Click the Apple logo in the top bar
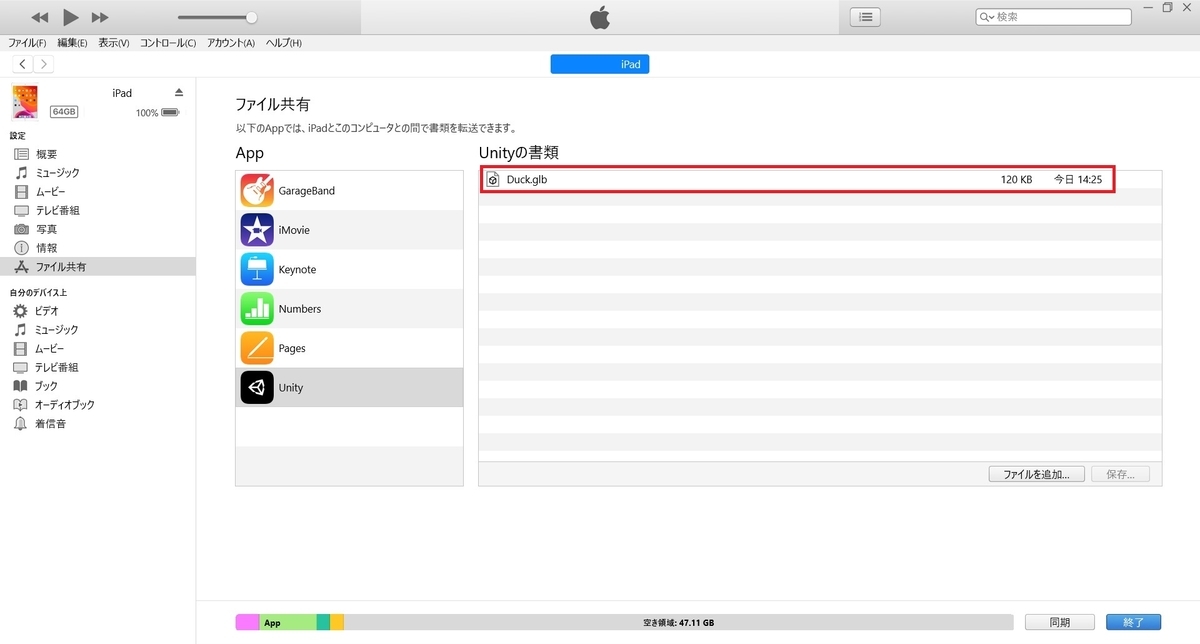The image size is (1200, 644). pyautogui.click(x=600, y=17)
